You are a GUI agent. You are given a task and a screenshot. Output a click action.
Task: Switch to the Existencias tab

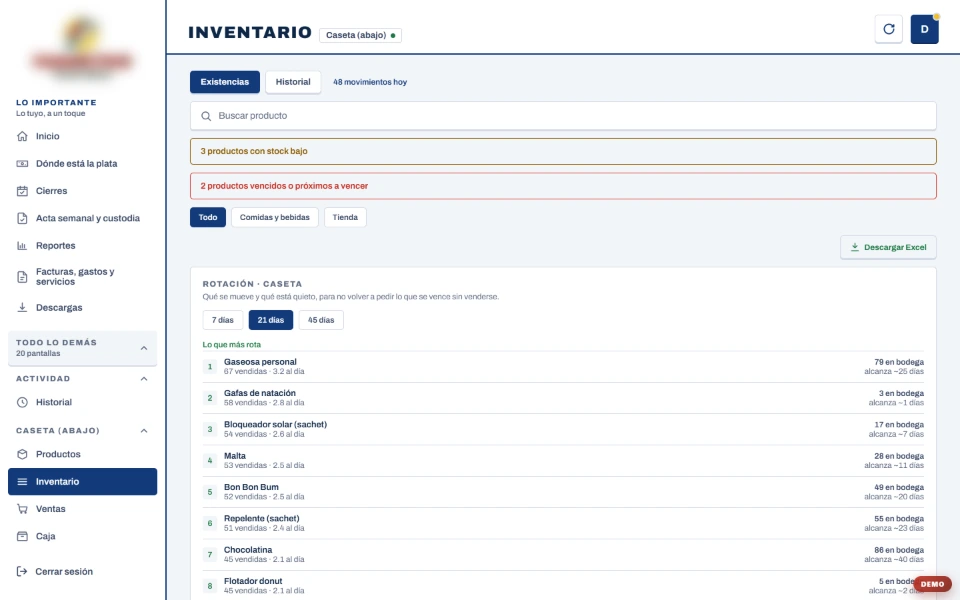click(225, 82)
